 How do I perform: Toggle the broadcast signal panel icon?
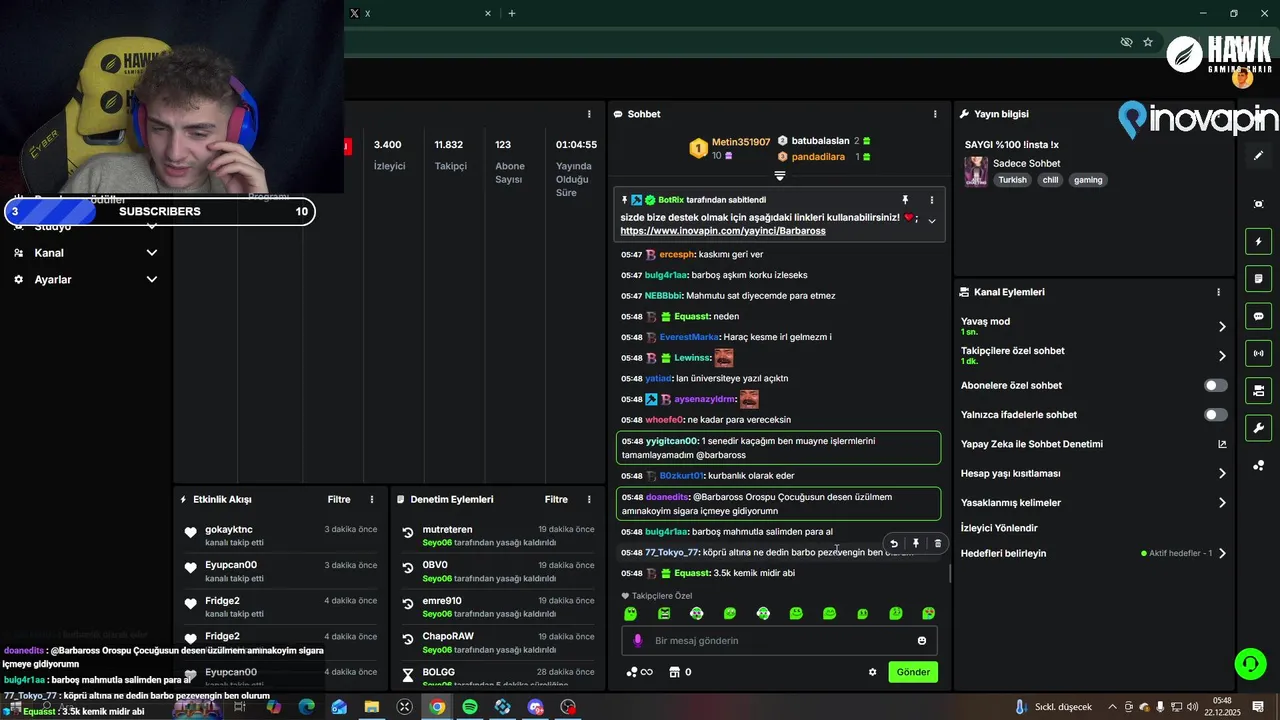(1258, 353)
